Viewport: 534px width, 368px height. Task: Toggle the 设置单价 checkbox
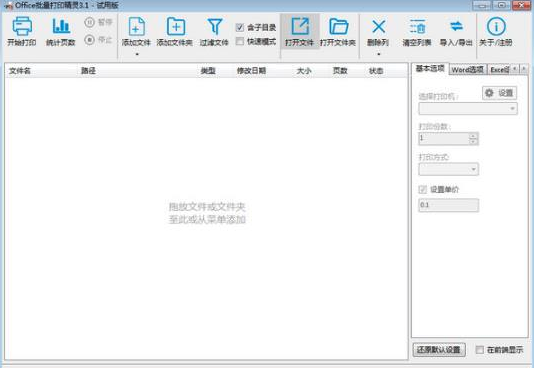pyautogui.click(x=422, y=189)
